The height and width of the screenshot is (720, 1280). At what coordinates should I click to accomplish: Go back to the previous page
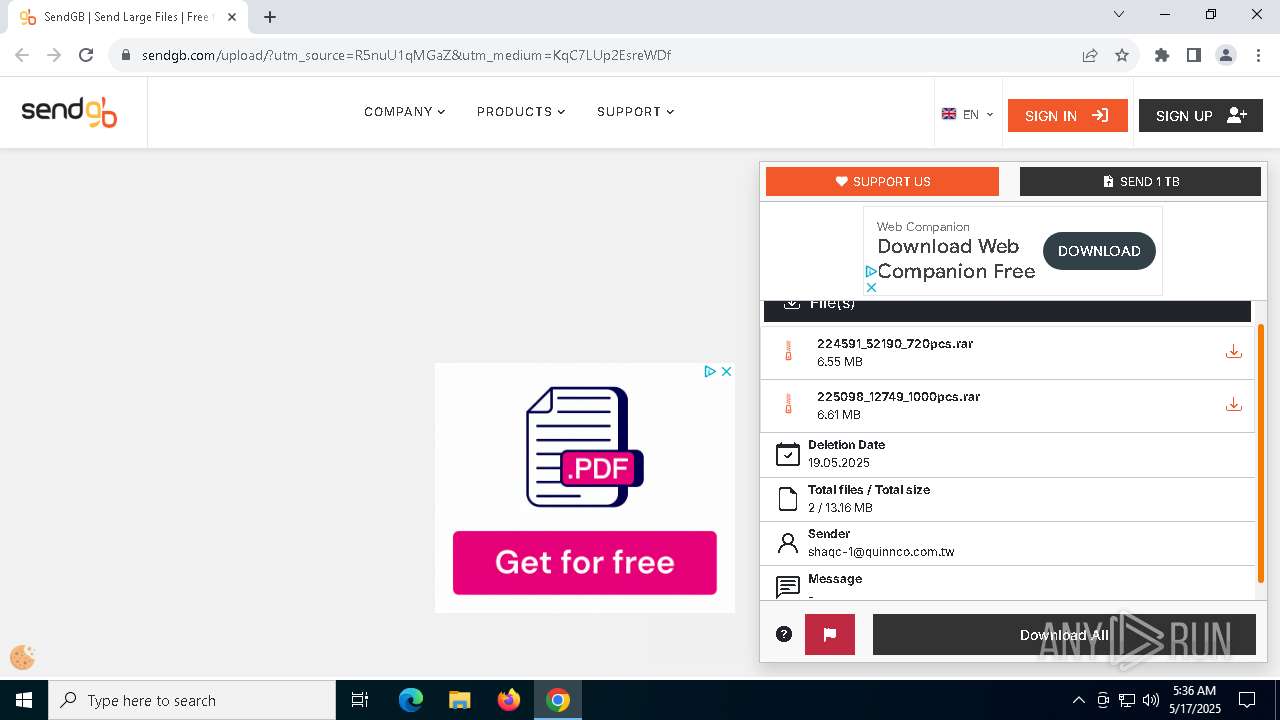[x=22, y=55]
